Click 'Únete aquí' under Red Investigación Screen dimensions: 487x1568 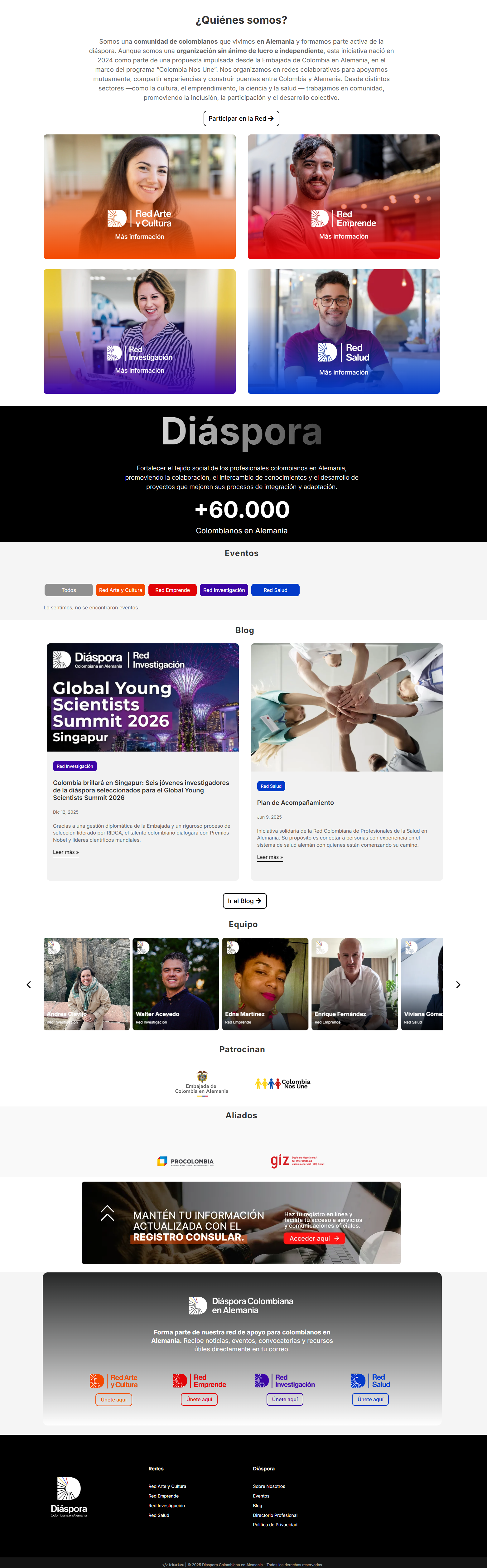coord(285,1399)
